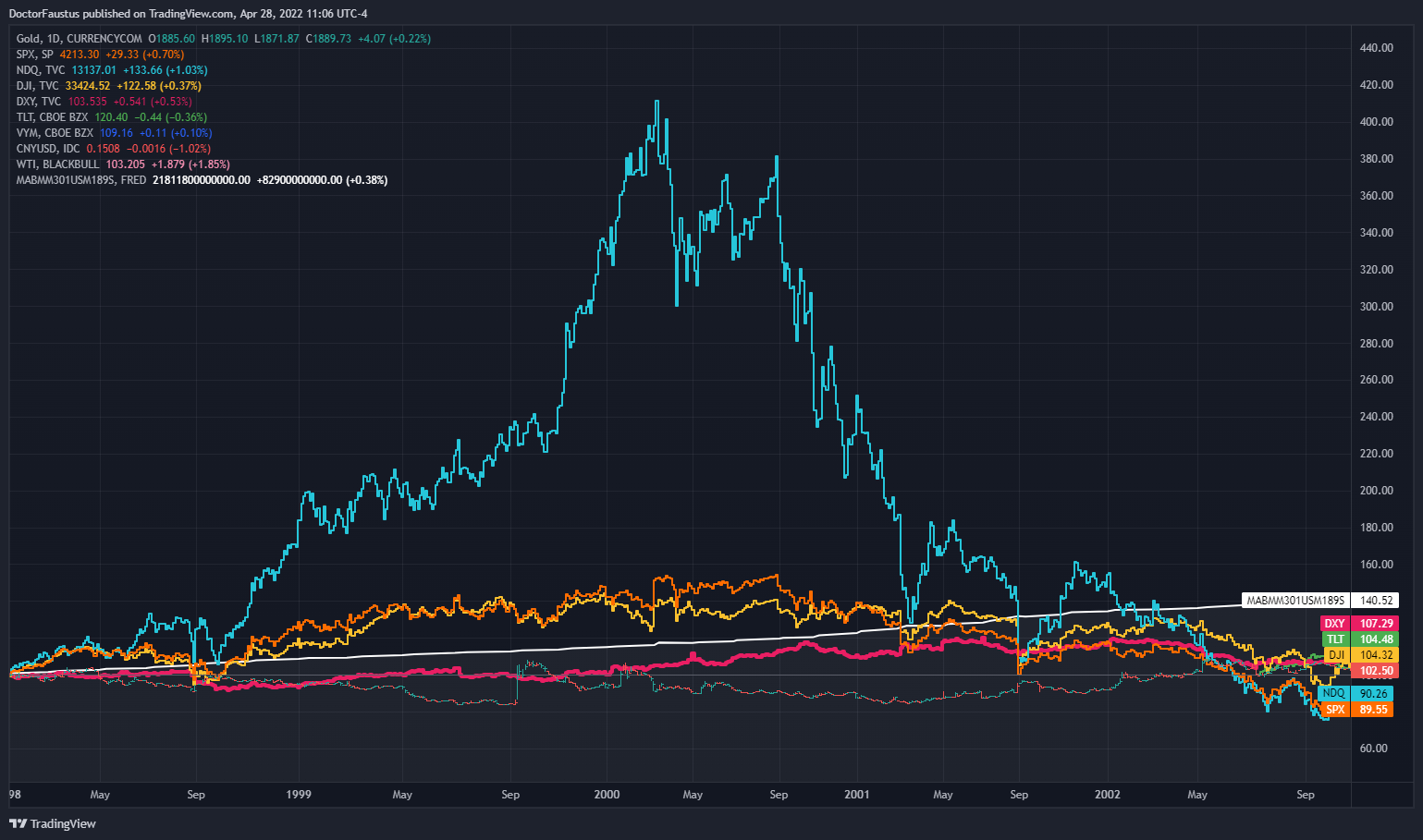Select the Gold, 1D, CURRENCYCOM legend row
This screenshot has height=840, width=1423.
tap(224, 39)
